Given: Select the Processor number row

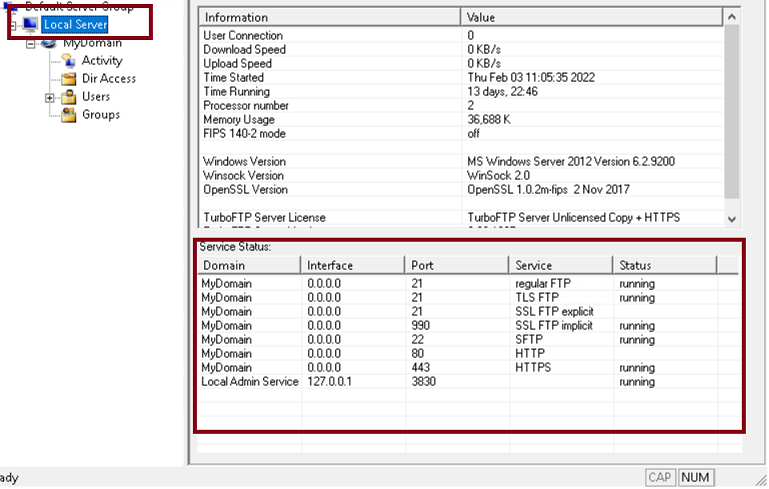Looking at the screenshot, I should 461,105.
